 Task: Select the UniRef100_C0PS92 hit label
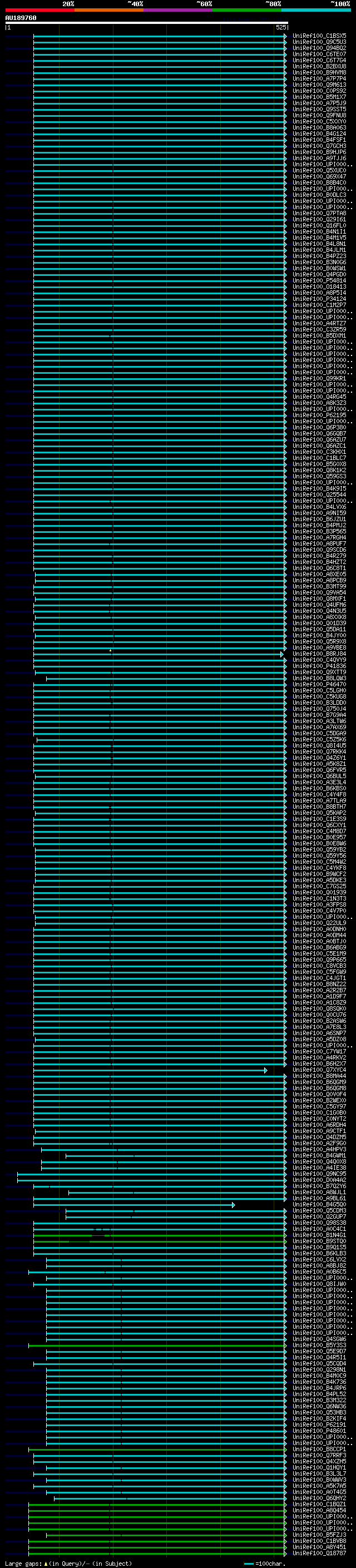pyautogui.click(x=319, y=91)
